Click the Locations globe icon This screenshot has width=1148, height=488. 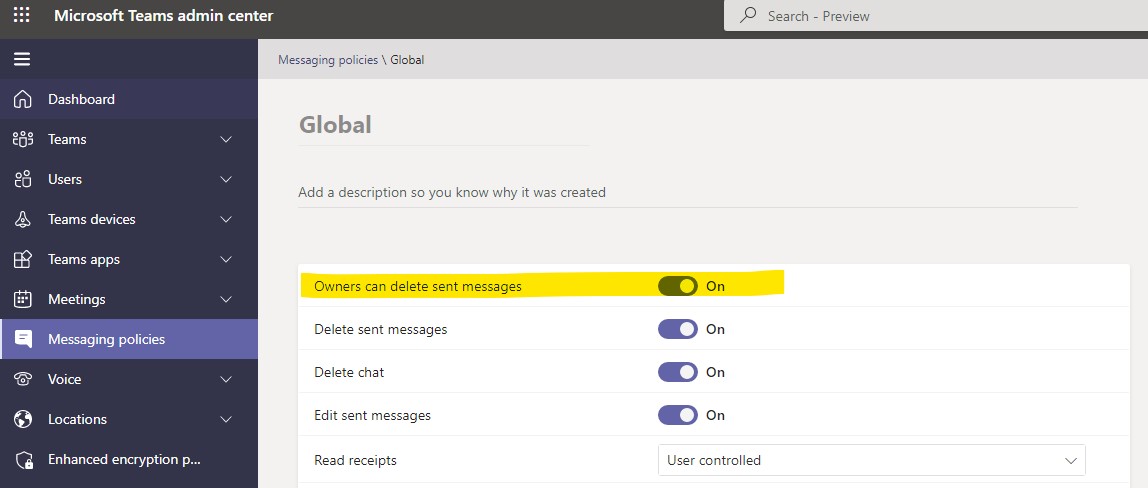point(23,419)
